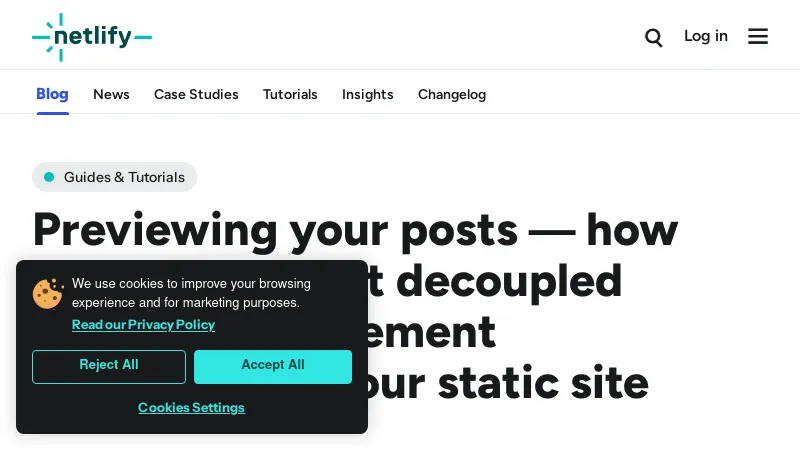Open the Changelog tab
The image size is (800, 450).
point(452,94)
